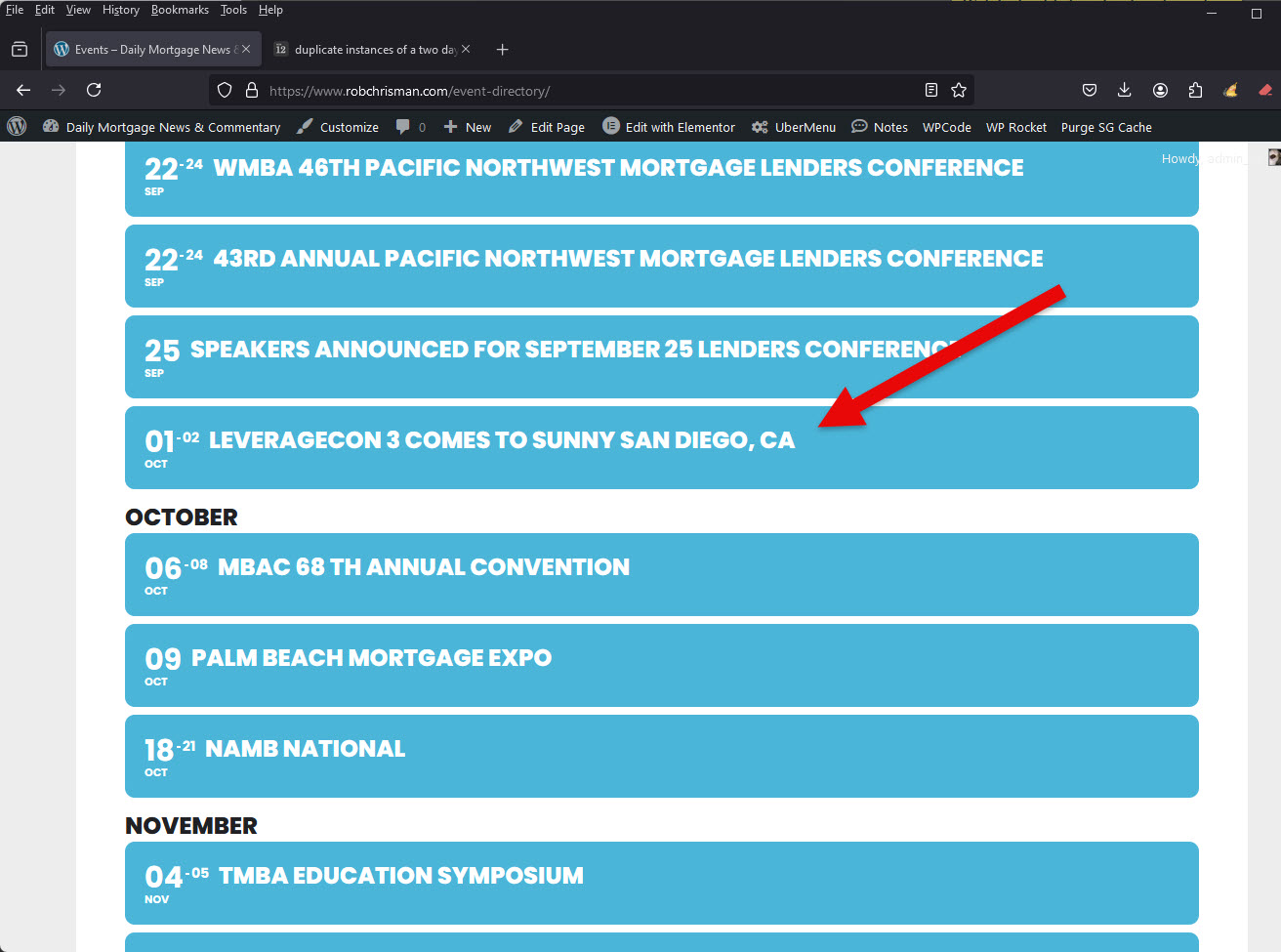Open WMBA 46th Pacific Northwest conference event
The height and width of the screenshot is (952, 1281).
pos(662,179)
